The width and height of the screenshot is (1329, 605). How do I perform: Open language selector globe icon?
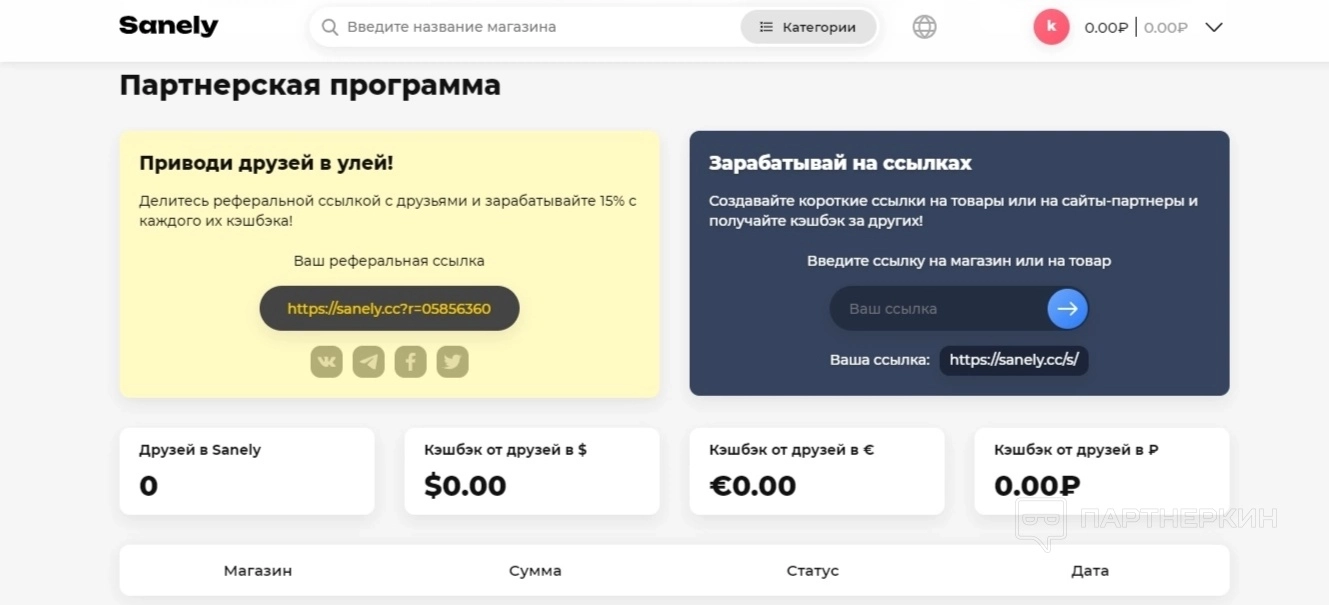925,27
